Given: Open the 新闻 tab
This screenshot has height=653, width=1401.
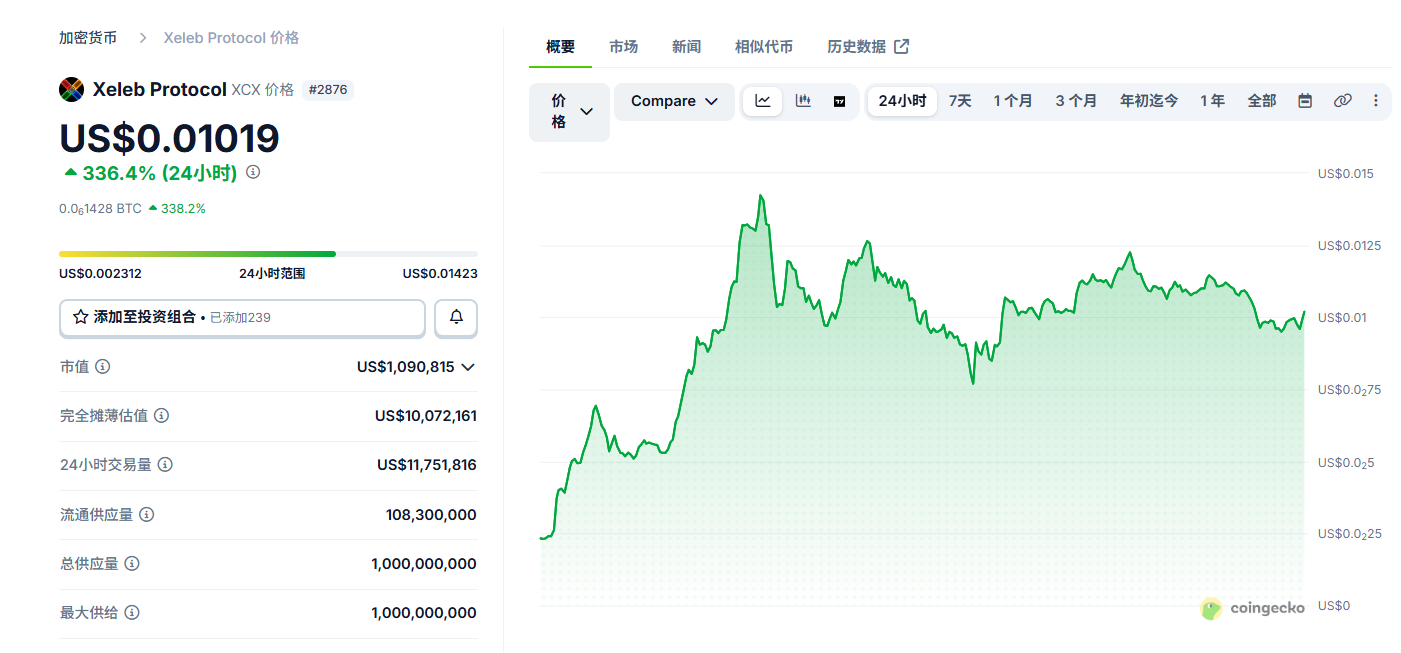Looking at the screenshot, I should [686, 46].
